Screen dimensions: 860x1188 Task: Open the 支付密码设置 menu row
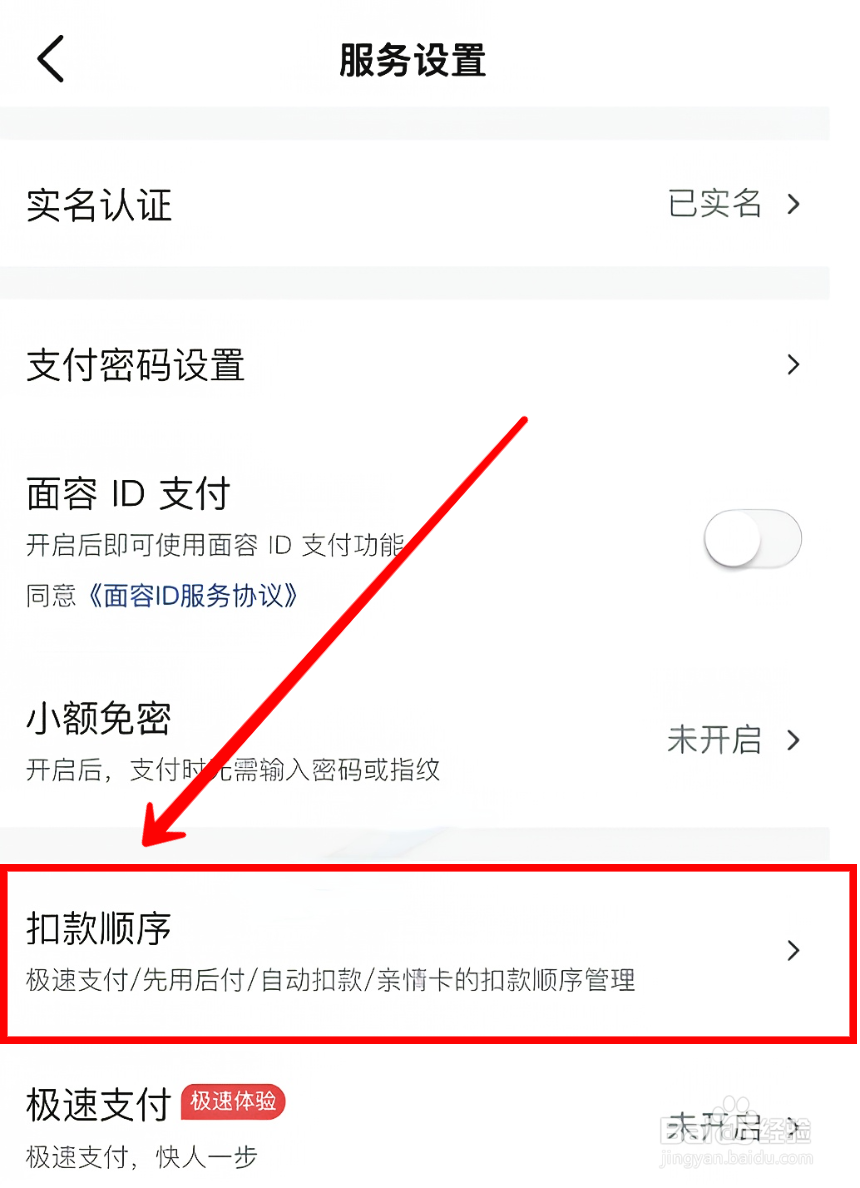414,364
